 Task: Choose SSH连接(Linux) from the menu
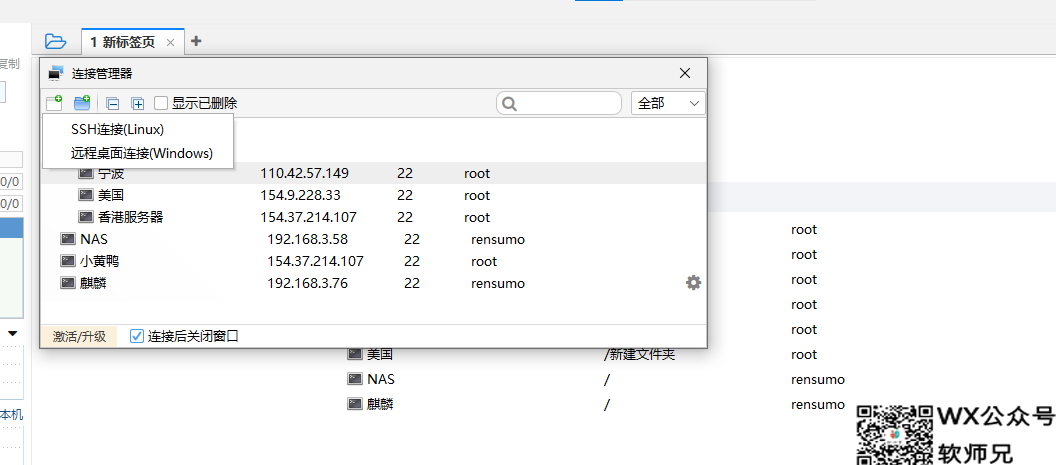pos(117,129)
